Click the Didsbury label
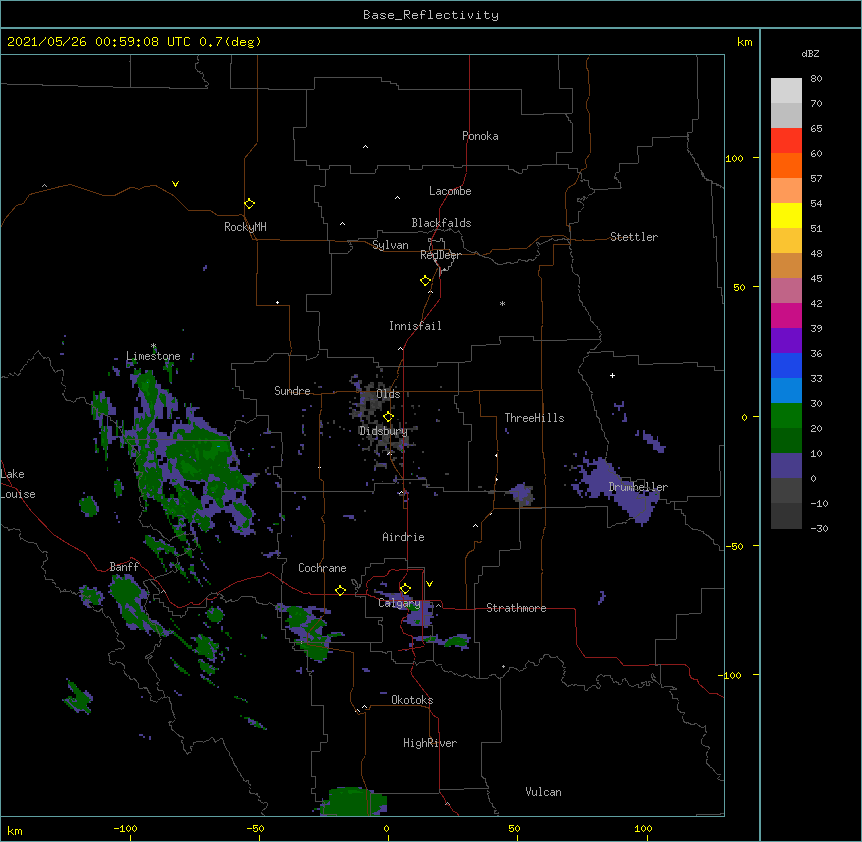 pyautogui.click(x=383, y=431)
